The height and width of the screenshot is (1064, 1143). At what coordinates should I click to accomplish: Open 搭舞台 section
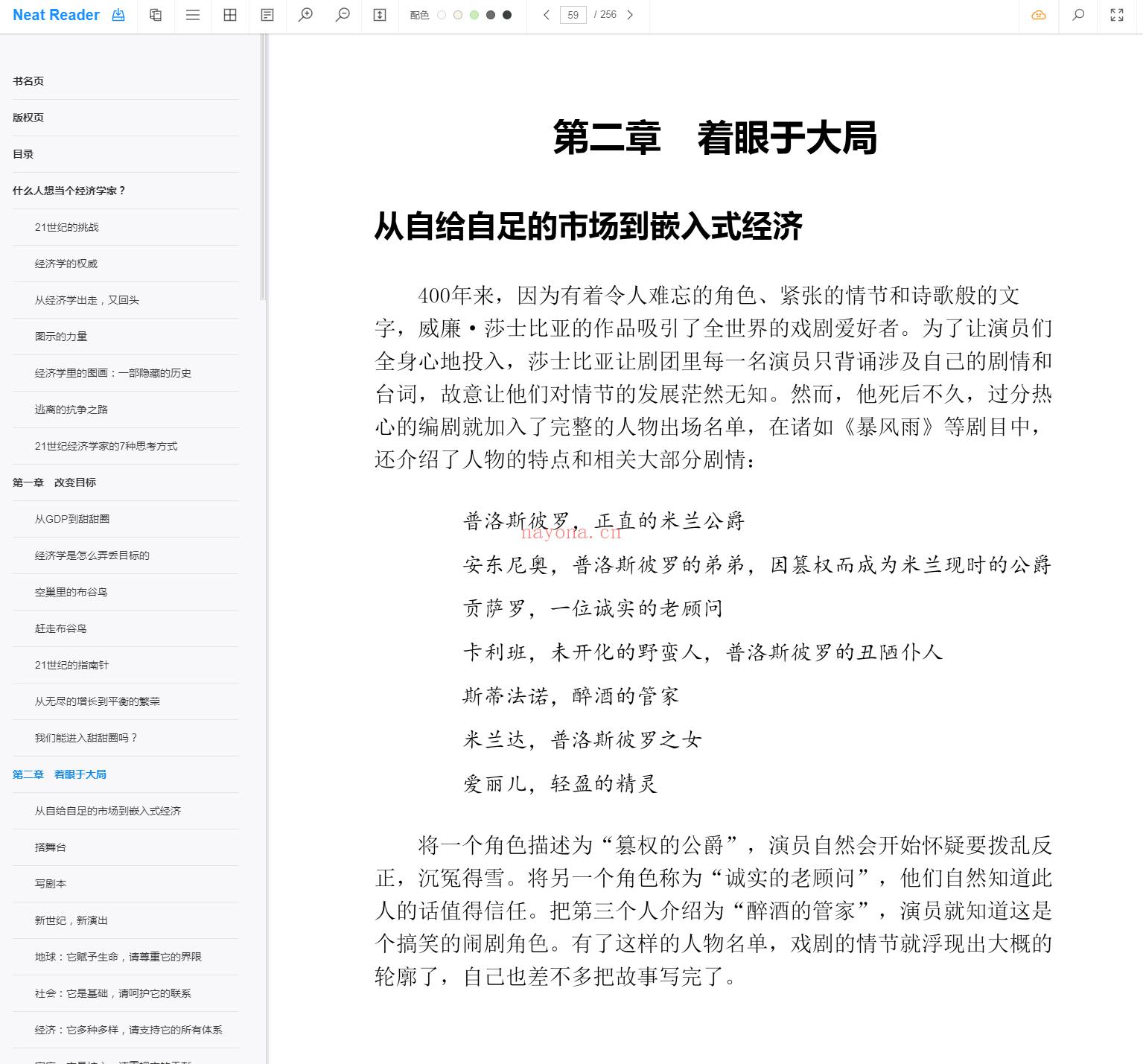pos(50,847)
